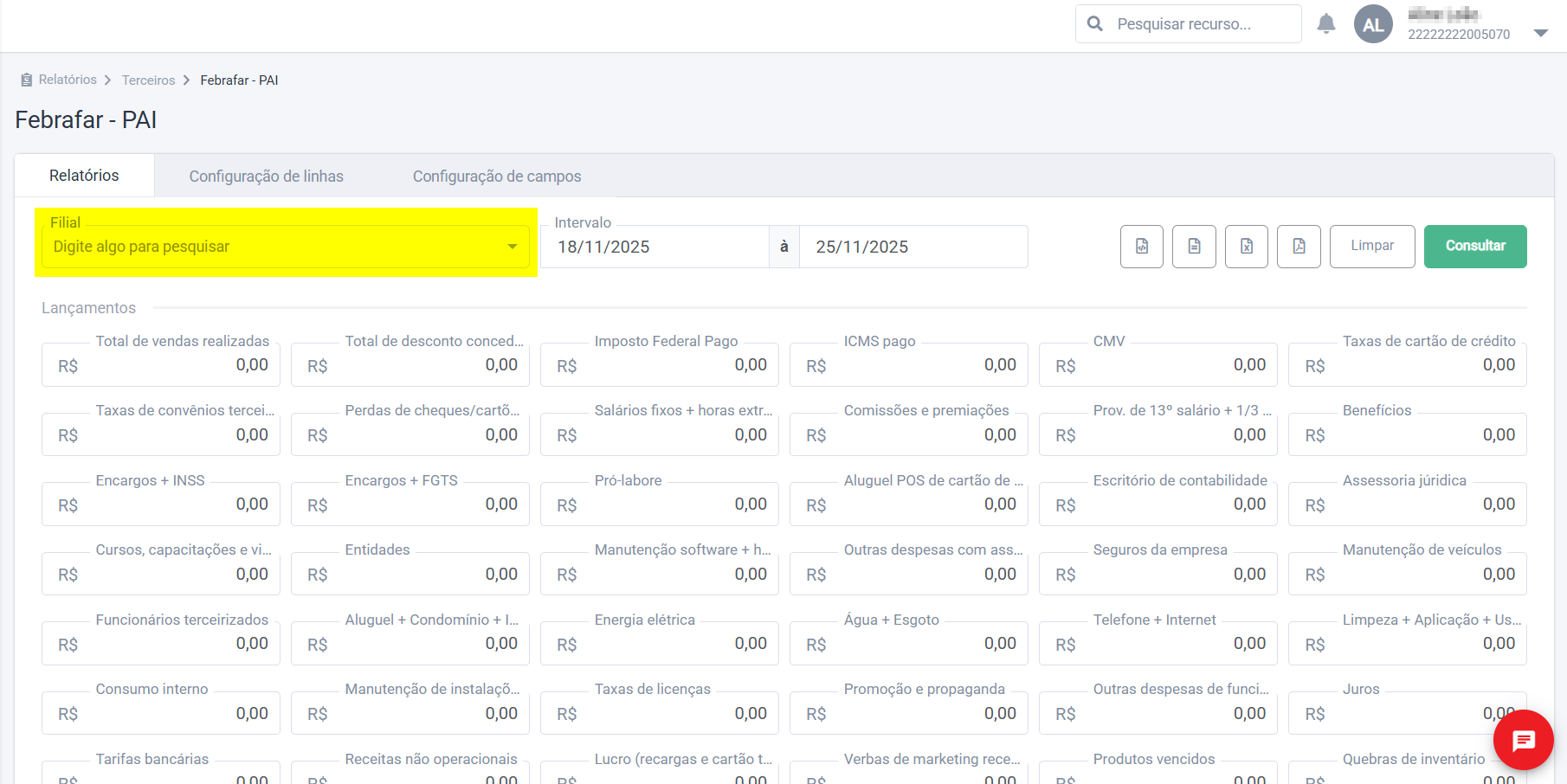This screenshot has width=1567, height=784.
Task: Switch to the Relatórios tab
Action: [84, 176]
